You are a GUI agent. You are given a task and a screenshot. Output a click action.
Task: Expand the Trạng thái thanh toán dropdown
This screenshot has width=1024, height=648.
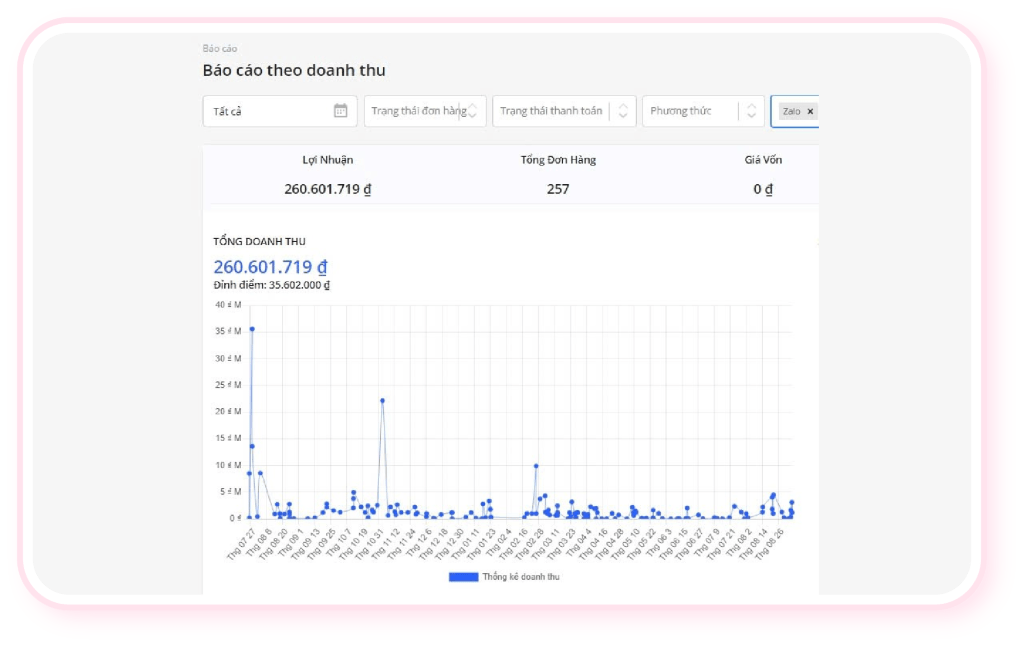(x=551, y=111)
